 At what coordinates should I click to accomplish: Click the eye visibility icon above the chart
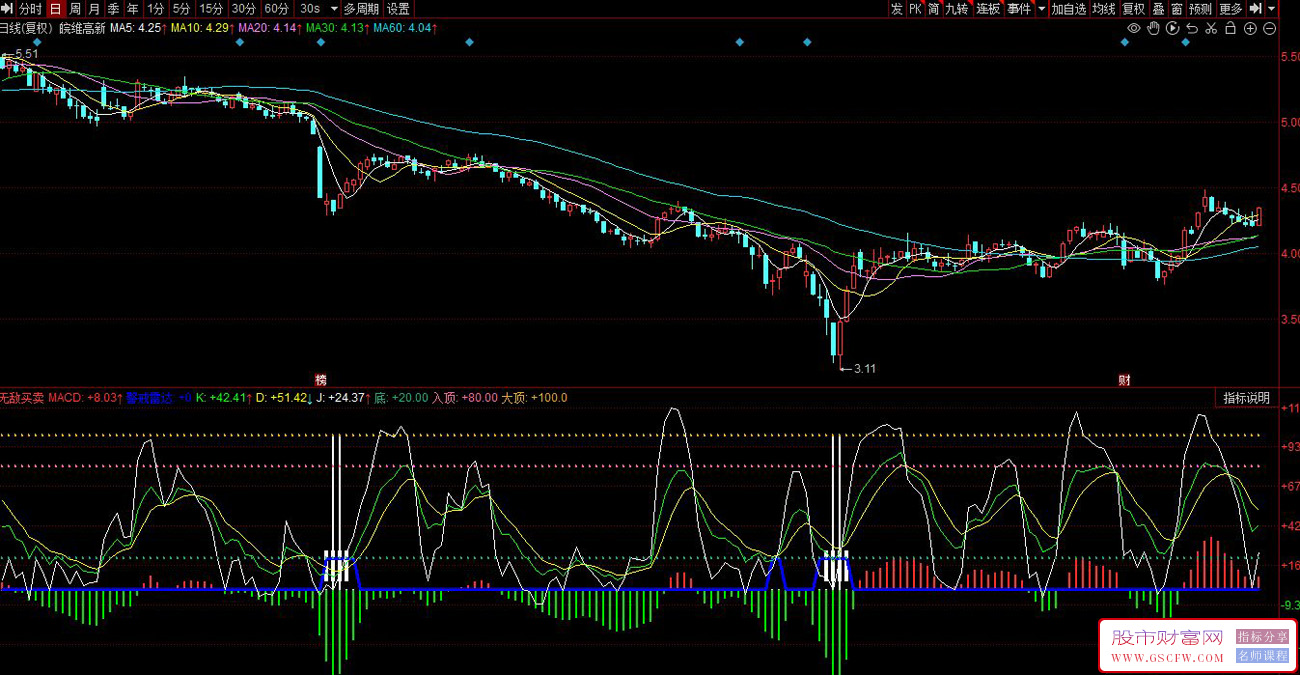[x=1134, y=28]
